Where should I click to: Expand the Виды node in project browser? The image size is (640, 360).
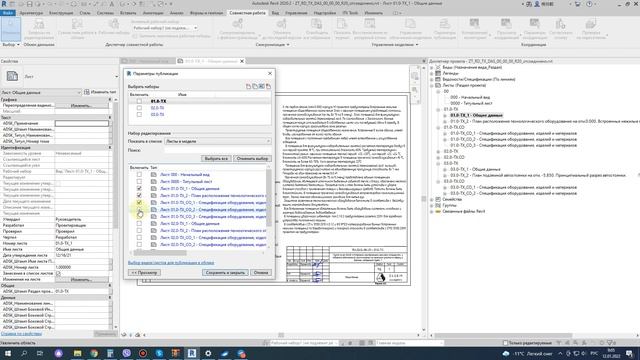pyautogui.click(x=431, y=67)
